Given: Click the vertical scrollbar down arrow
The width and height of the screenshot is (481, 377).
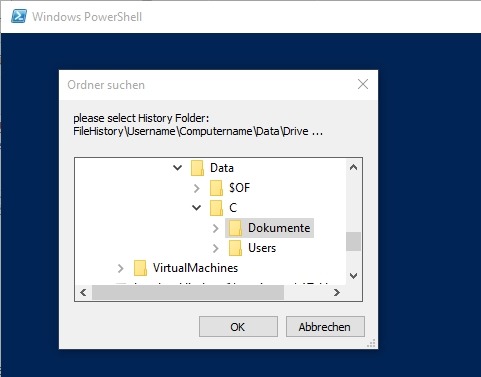Looking at the screenshot, I should (x=353, y=276).
